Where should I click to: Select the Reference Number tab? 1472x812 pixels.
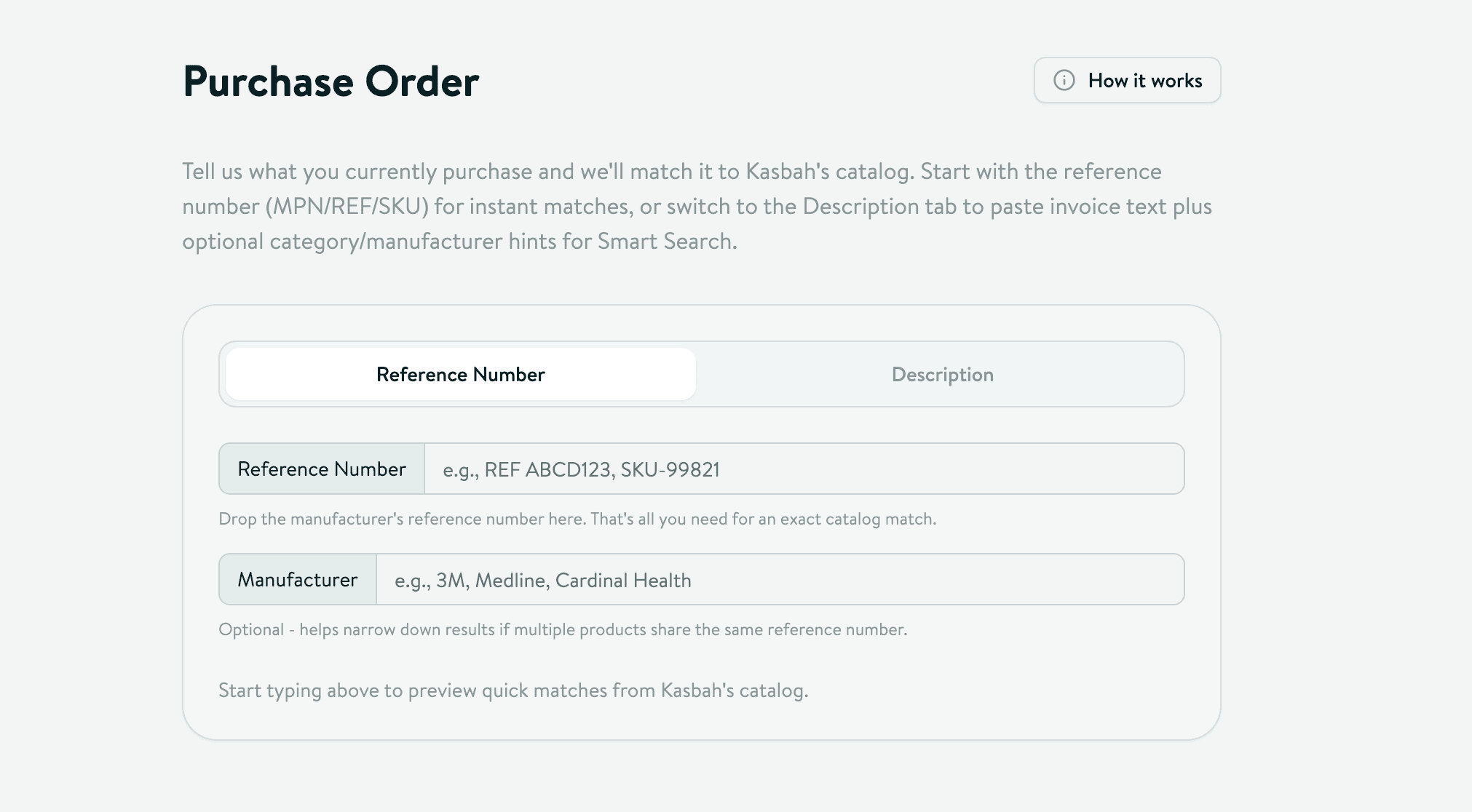(459, 374)
